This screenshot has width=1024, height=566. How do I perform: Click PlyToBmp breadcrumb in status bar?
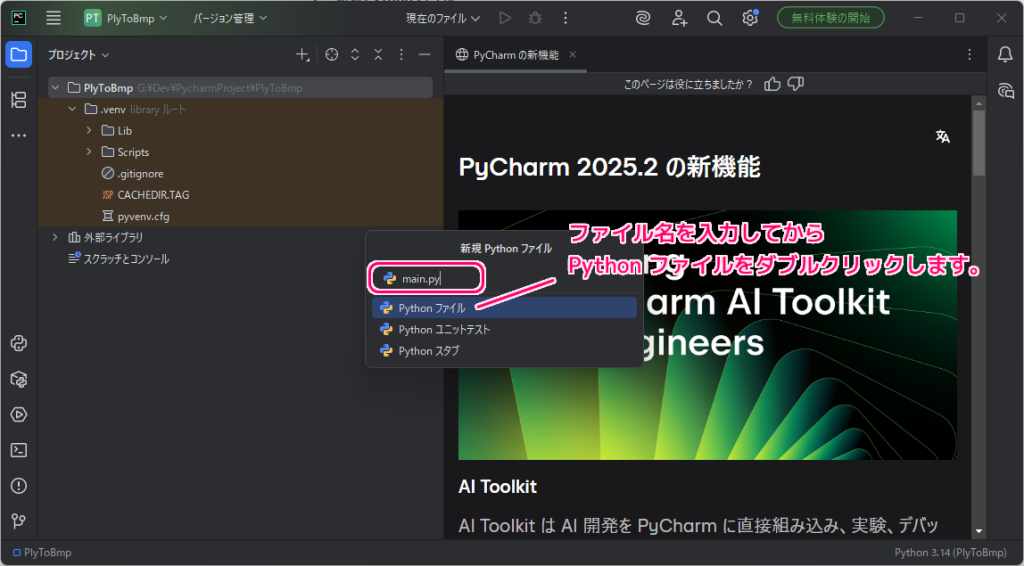[42, 553]
